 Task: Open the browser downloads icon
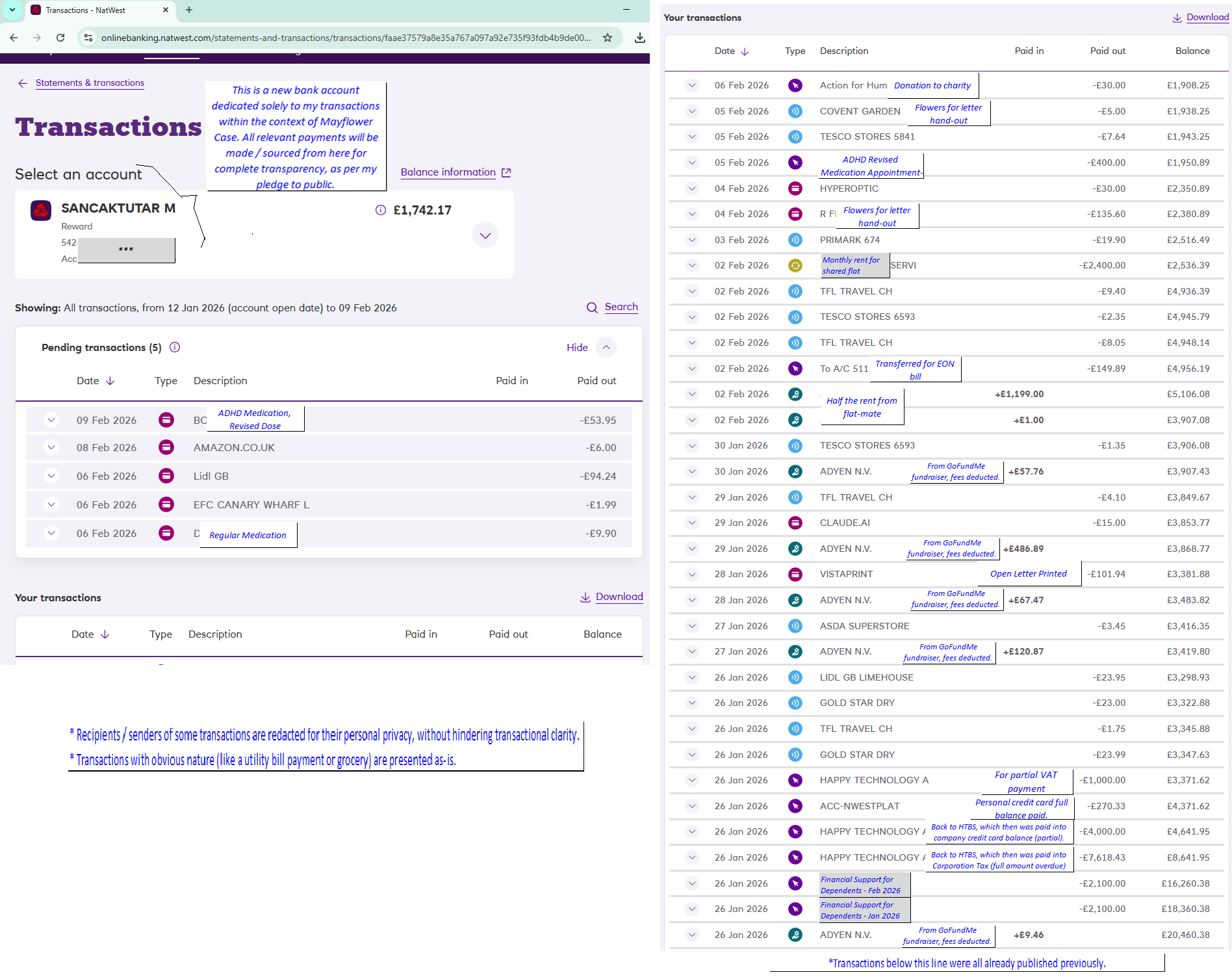click(x=640, y=38)
